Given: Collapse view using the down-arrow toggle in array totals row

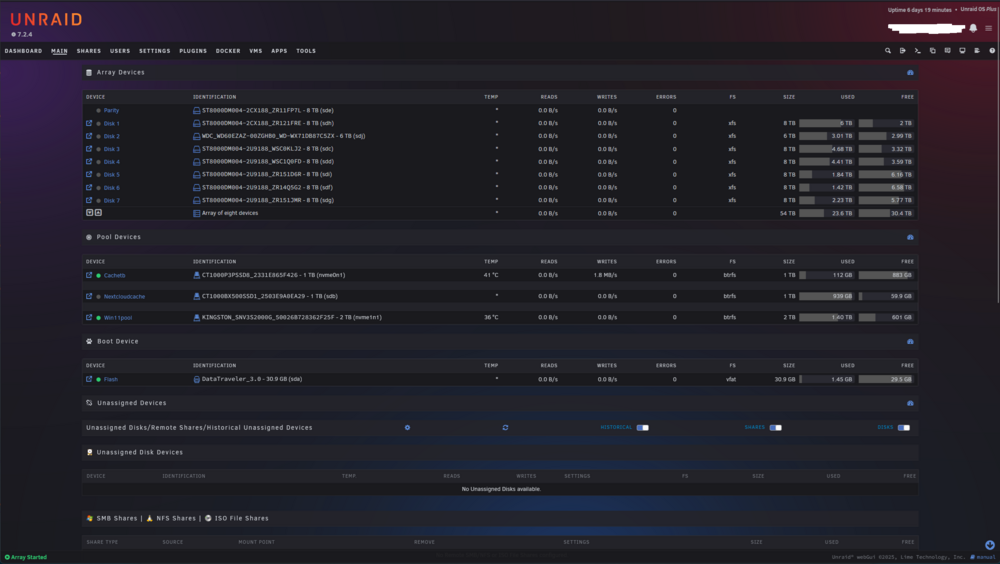Looking at the screenshot, I should pyautogui.click(x=89, y=212).
